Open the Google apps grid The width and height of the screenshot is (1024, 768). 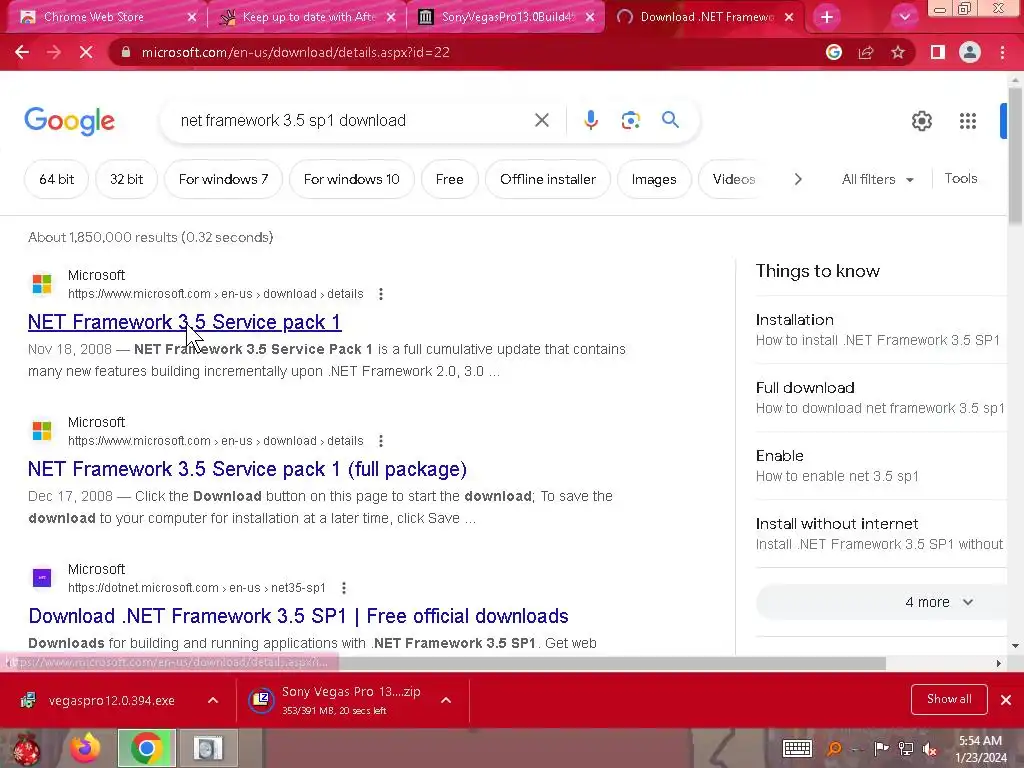[968, 121]
